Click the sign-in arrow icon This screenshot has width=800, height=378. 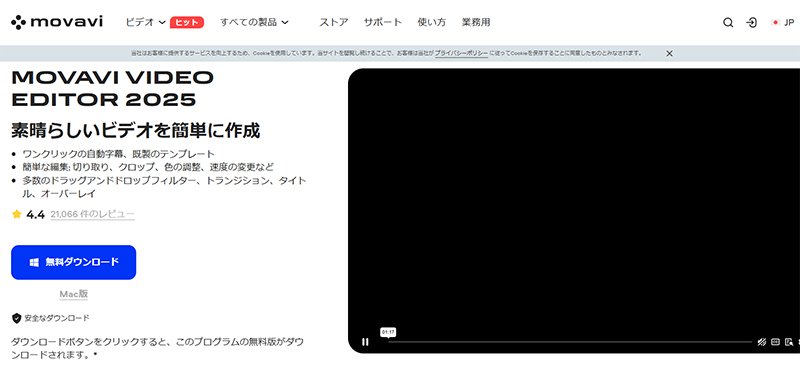click(x=752, y=22)
